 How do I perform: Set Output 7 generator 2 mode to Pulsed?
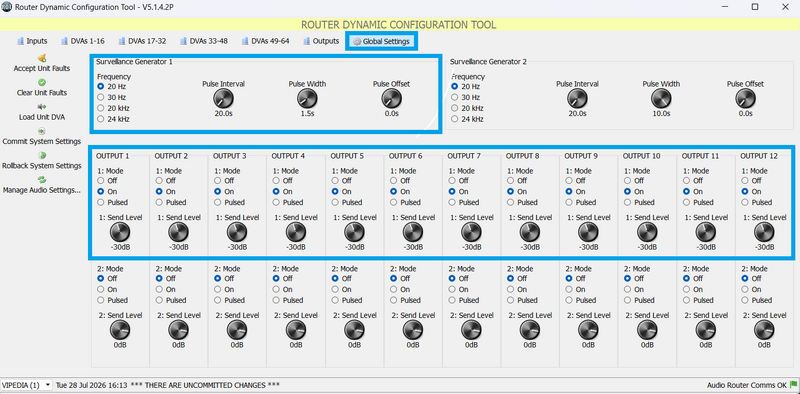click(x=453, y=300)
